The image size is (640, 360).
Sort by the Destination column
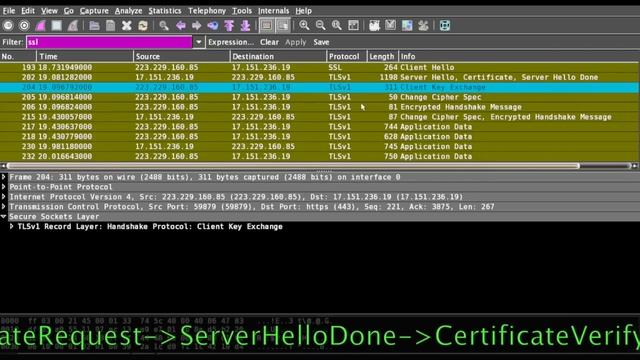278,56
